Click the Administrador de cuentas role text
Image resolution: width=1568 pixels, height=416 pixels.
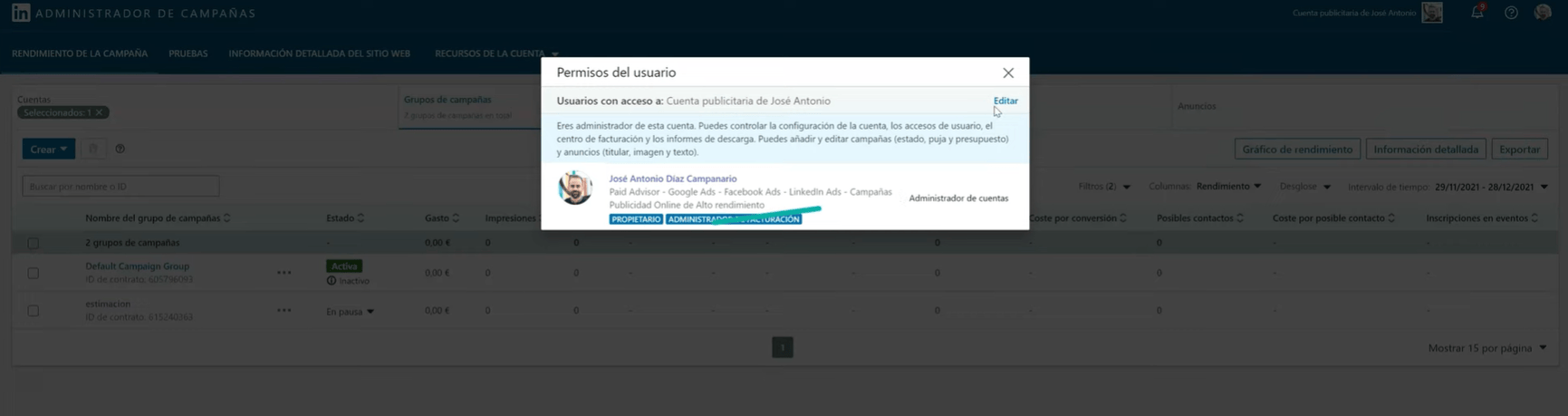point(958,198)
